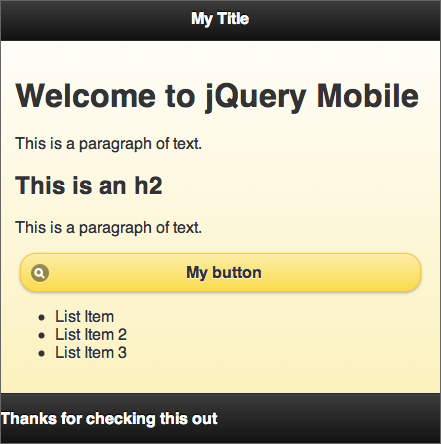This screenshot has width=441, height=444.
Task: Click the word jQuery in the main heading
Action: (x=255, y=97)
